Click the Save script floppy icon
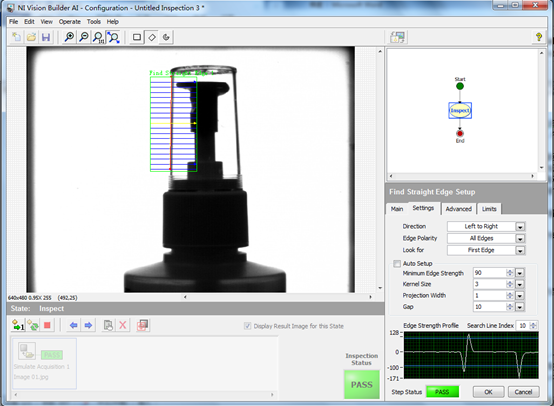 (x=46, y=37)
